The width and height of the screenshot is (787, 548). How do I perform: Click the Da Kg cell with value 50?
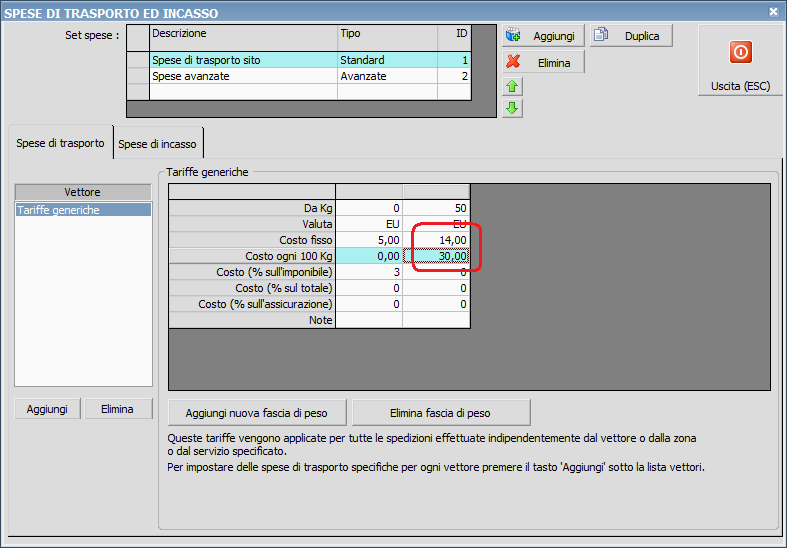[436, 208]
